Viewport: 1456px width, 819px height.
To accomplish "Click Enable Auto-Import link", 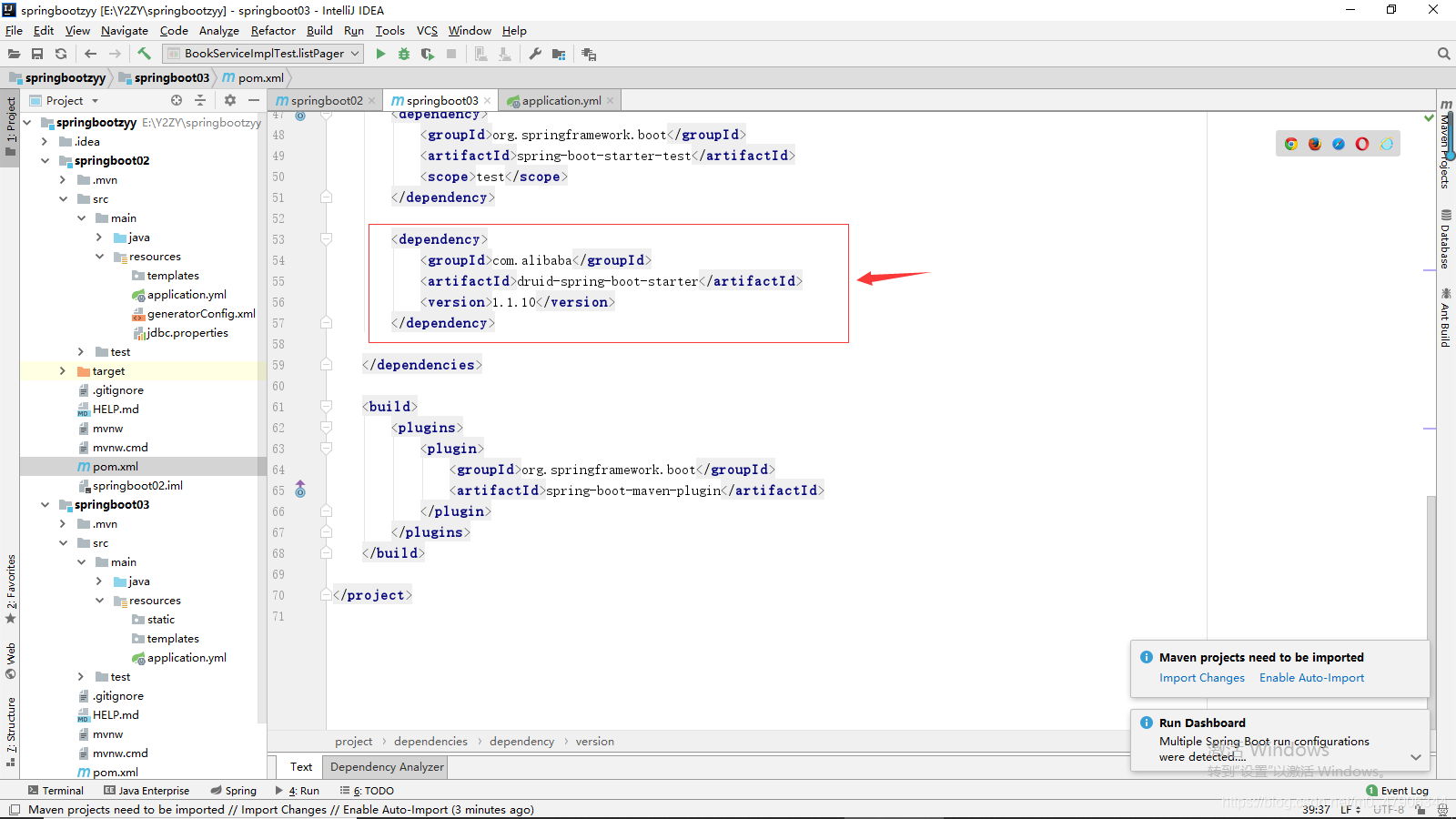I will click(x=1311, y=678).
